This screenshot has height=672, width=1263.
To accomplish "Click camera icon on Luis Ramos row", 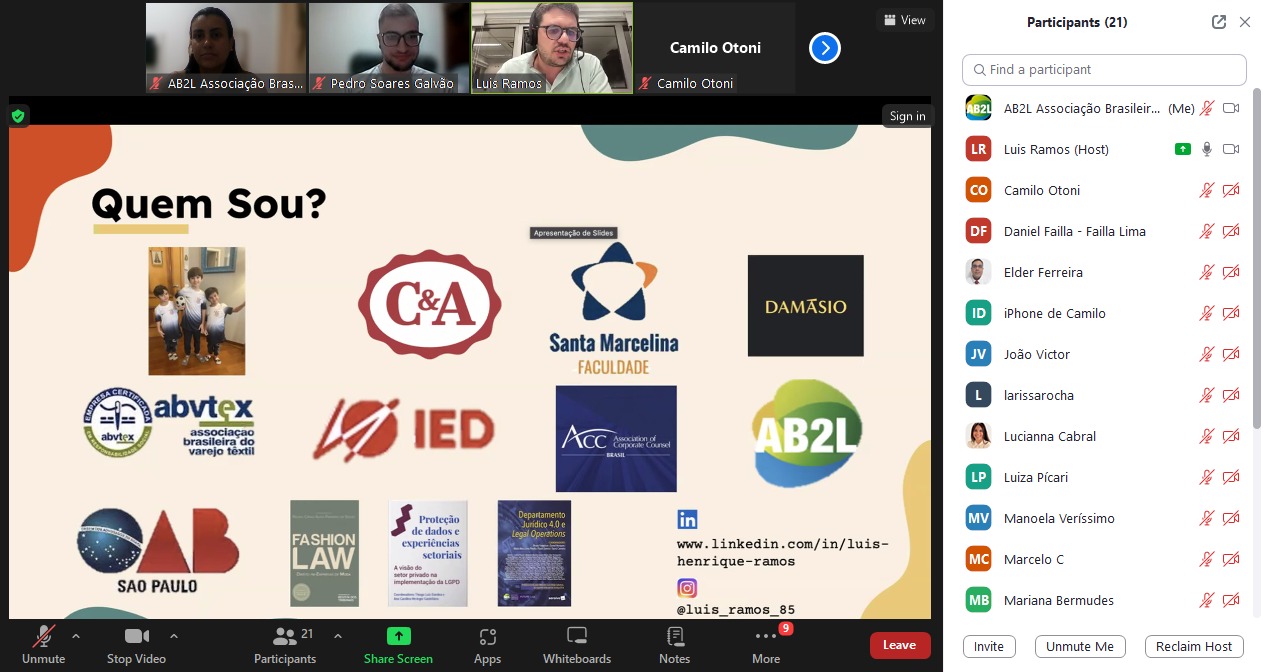I will click(x=1231, y=149).
